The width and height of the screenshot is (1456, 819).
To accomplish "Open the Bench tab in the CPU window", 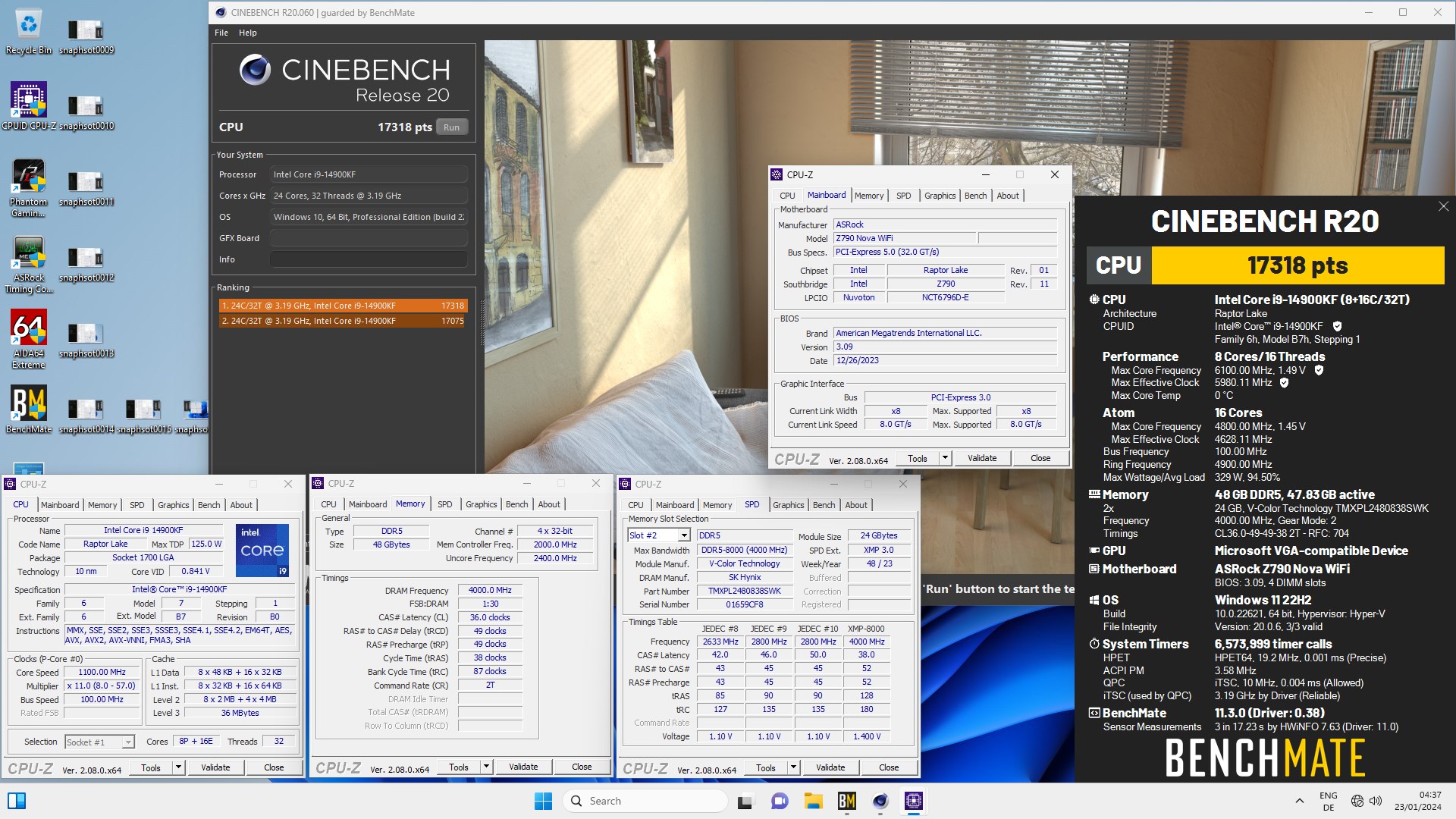I will [x=209, y=505].
